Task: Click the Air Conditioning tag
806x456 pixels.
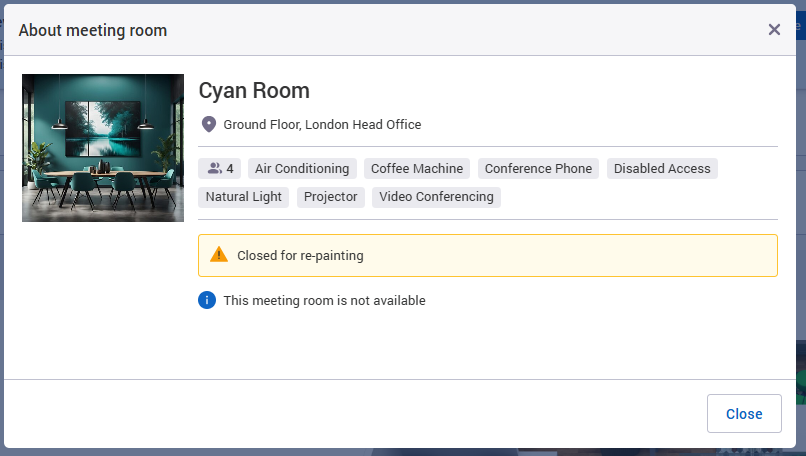Action: tap(302, 169)
